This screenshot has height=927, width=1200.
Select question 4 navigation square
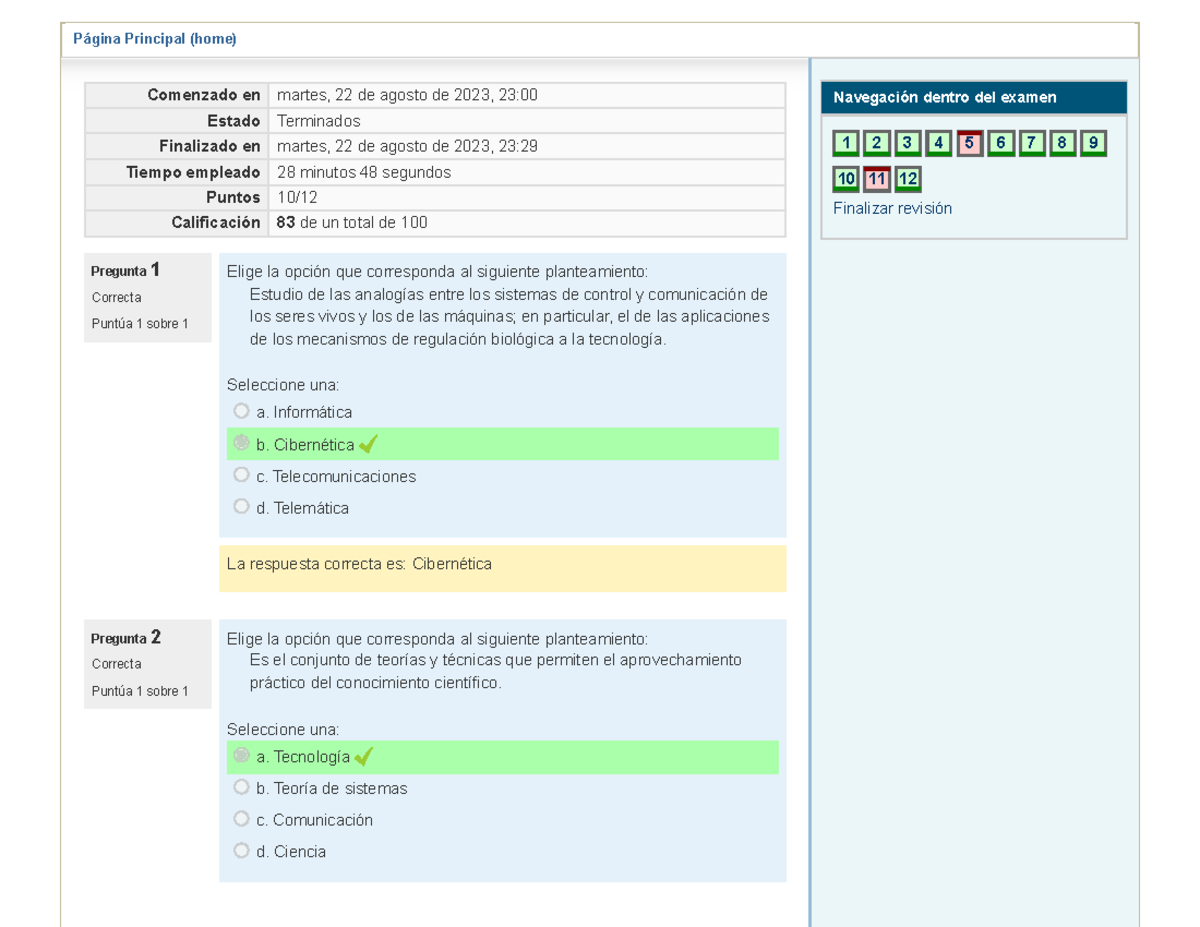tap(938, 143)
